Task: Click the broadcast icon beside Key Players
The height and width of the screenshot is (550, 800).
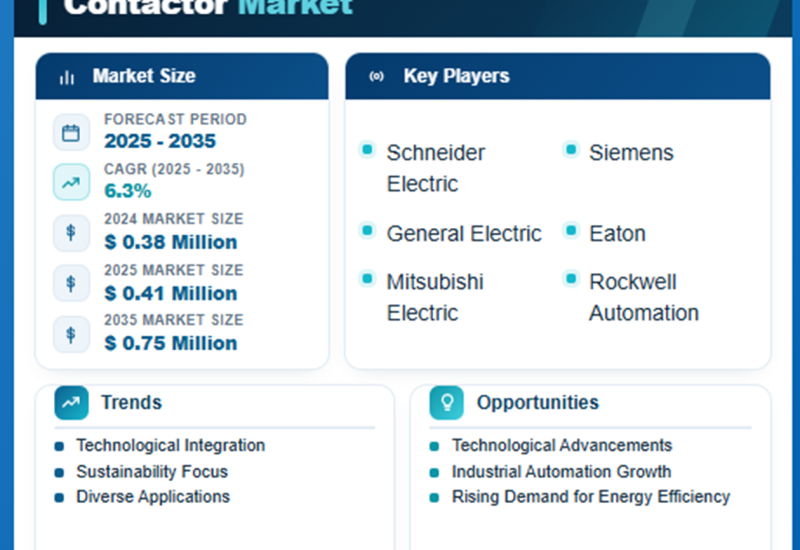Action: pyautogui.click(x=377, y=77)
